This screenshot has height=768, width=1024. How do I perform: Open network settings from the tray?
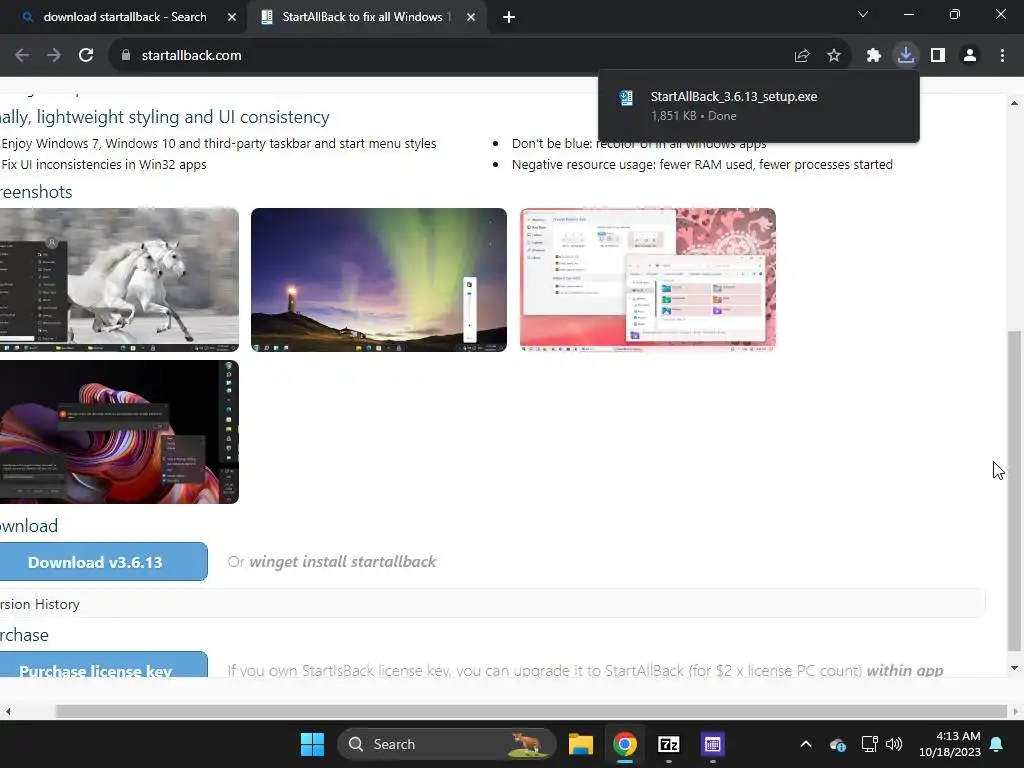(869, 744)
